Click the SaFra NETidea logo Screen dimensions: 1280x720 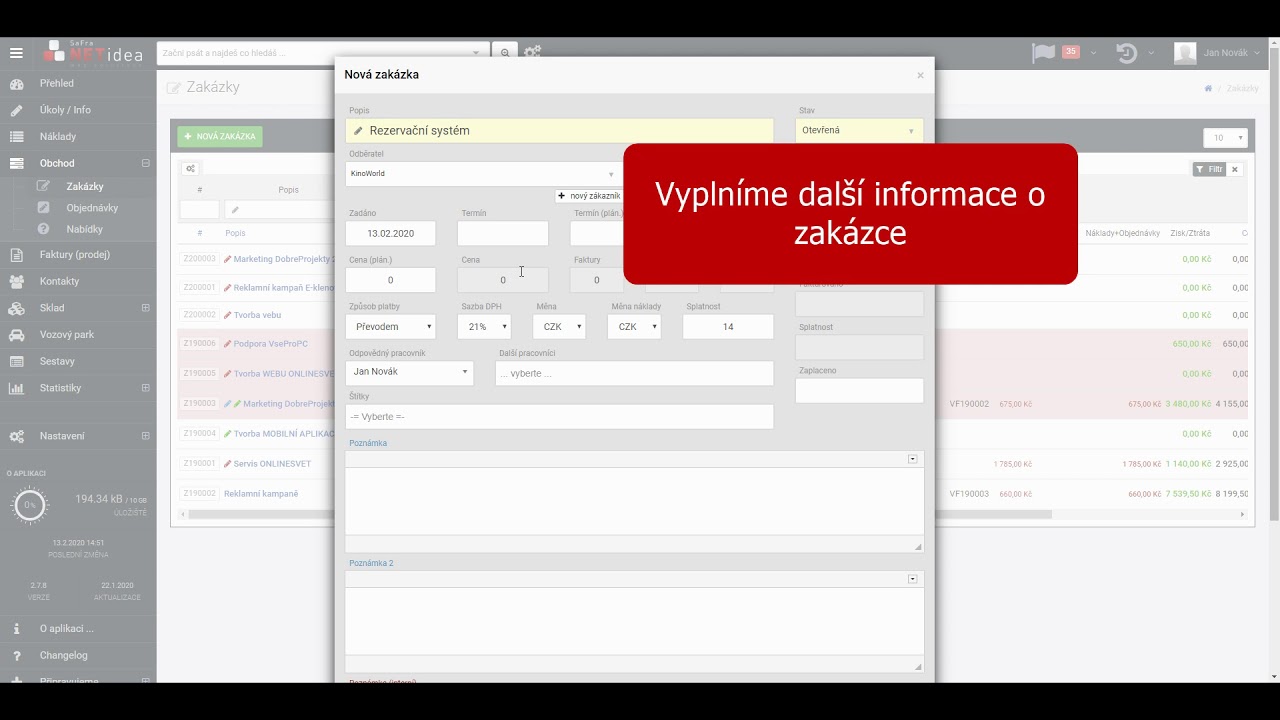(x=94, y=53)
